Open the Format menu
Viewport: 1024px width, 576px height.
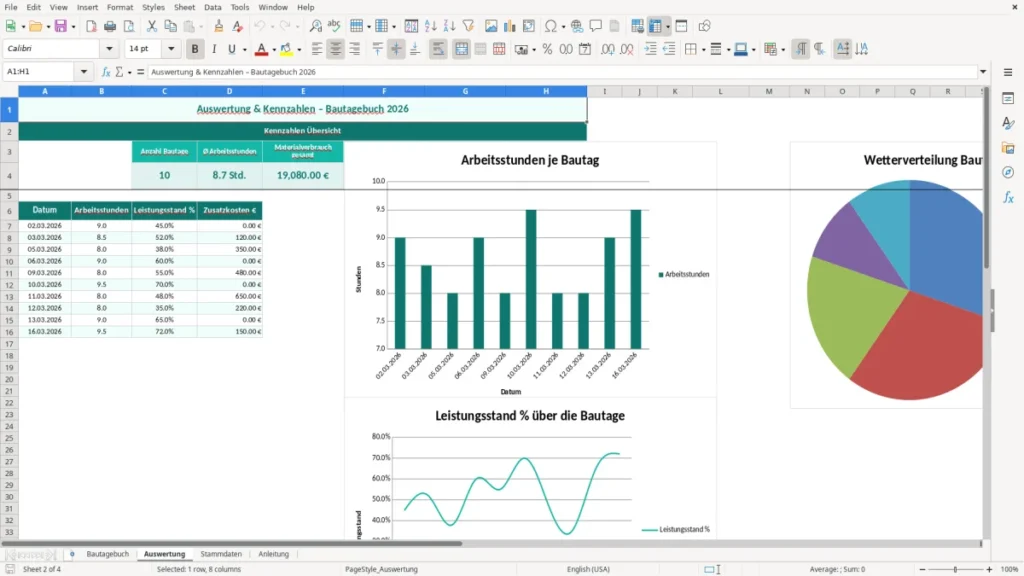coord(120,7)
